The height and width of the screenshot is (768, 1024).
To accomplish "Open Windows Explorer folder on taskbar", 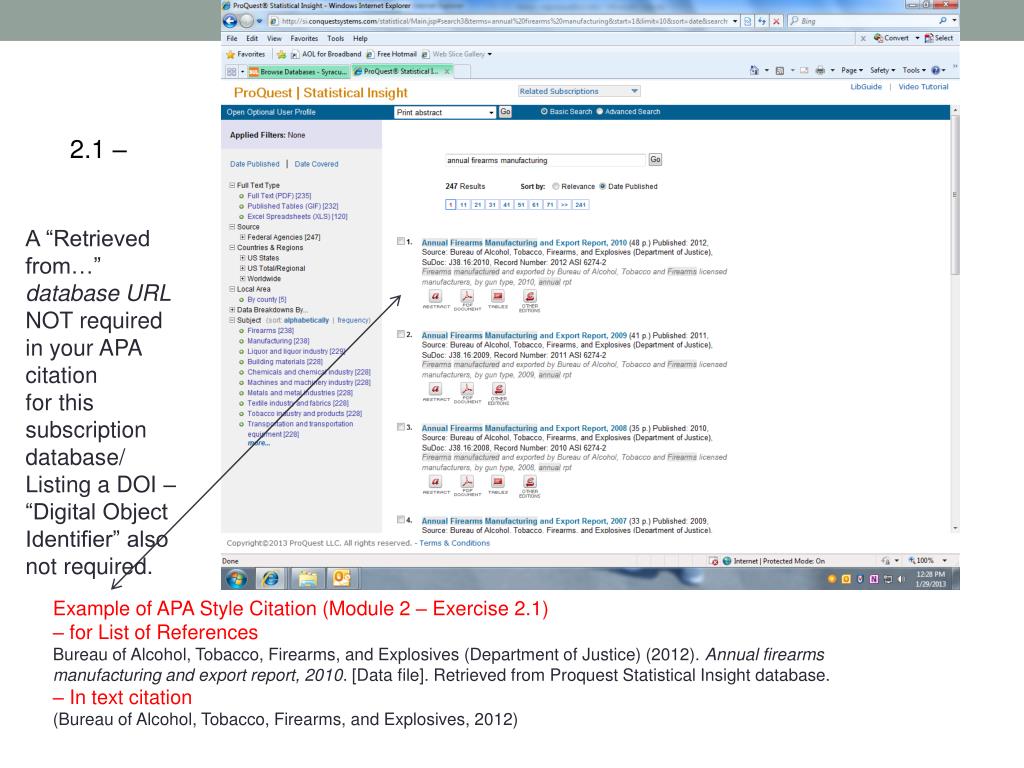I will coord(307,579).
